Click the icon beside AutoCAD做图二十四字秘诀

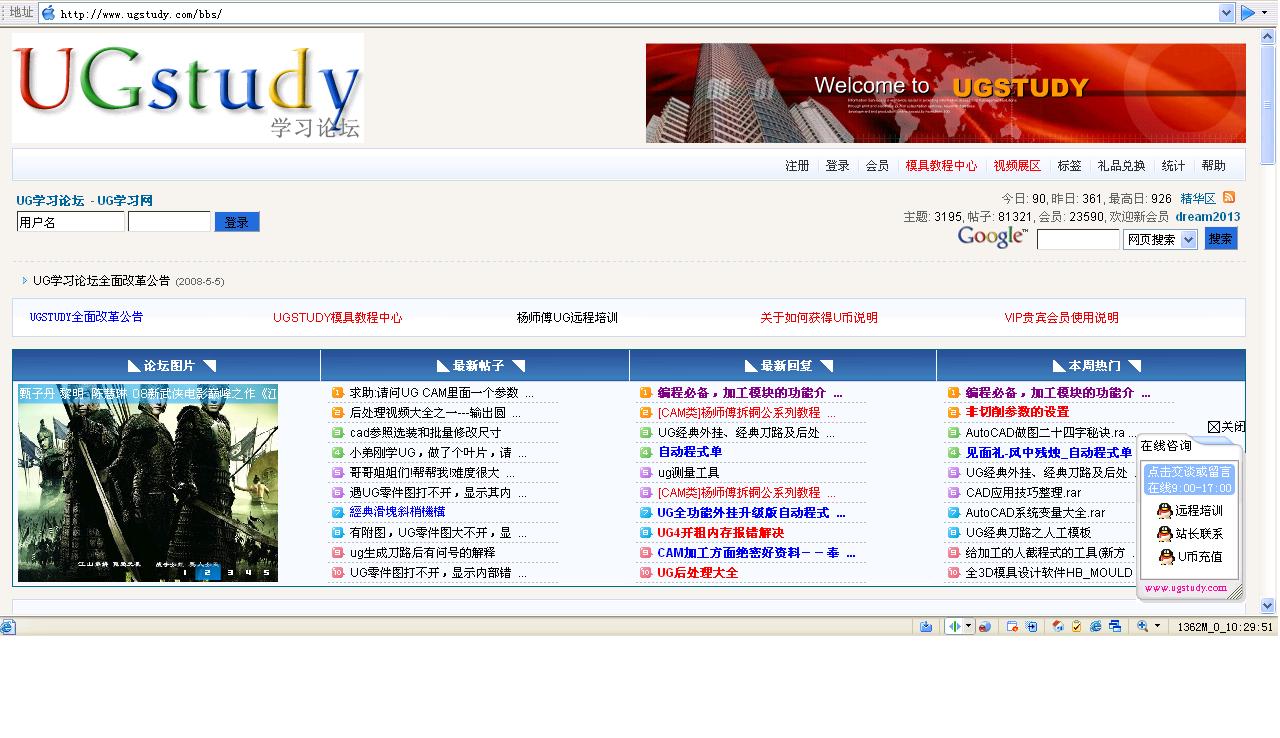click(x=954, y=433)
